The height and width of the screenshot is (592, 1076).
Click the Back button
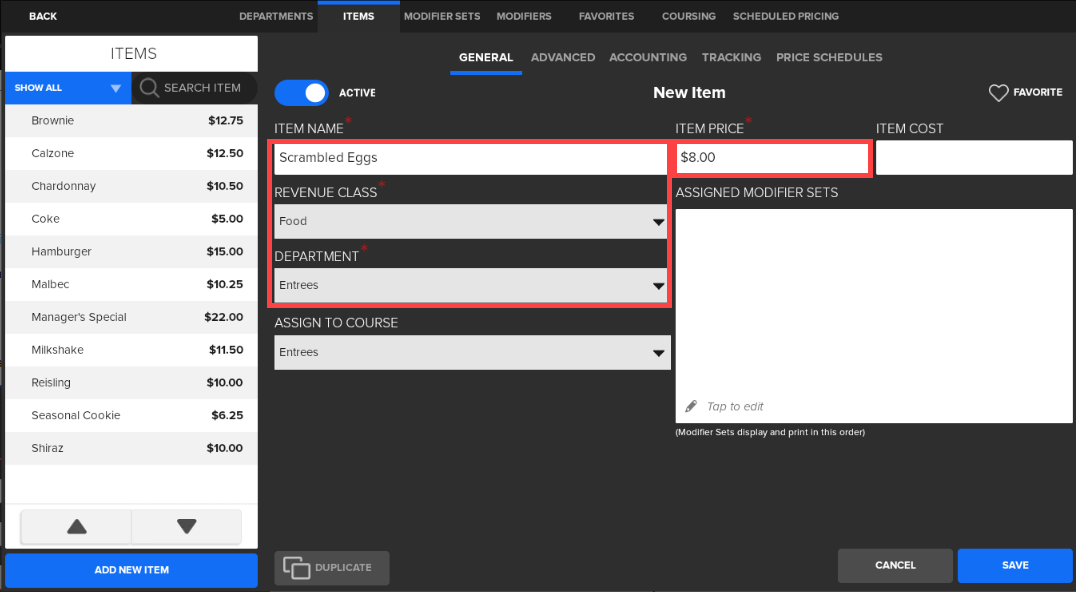pyautogui.click(x=43, y=17)
